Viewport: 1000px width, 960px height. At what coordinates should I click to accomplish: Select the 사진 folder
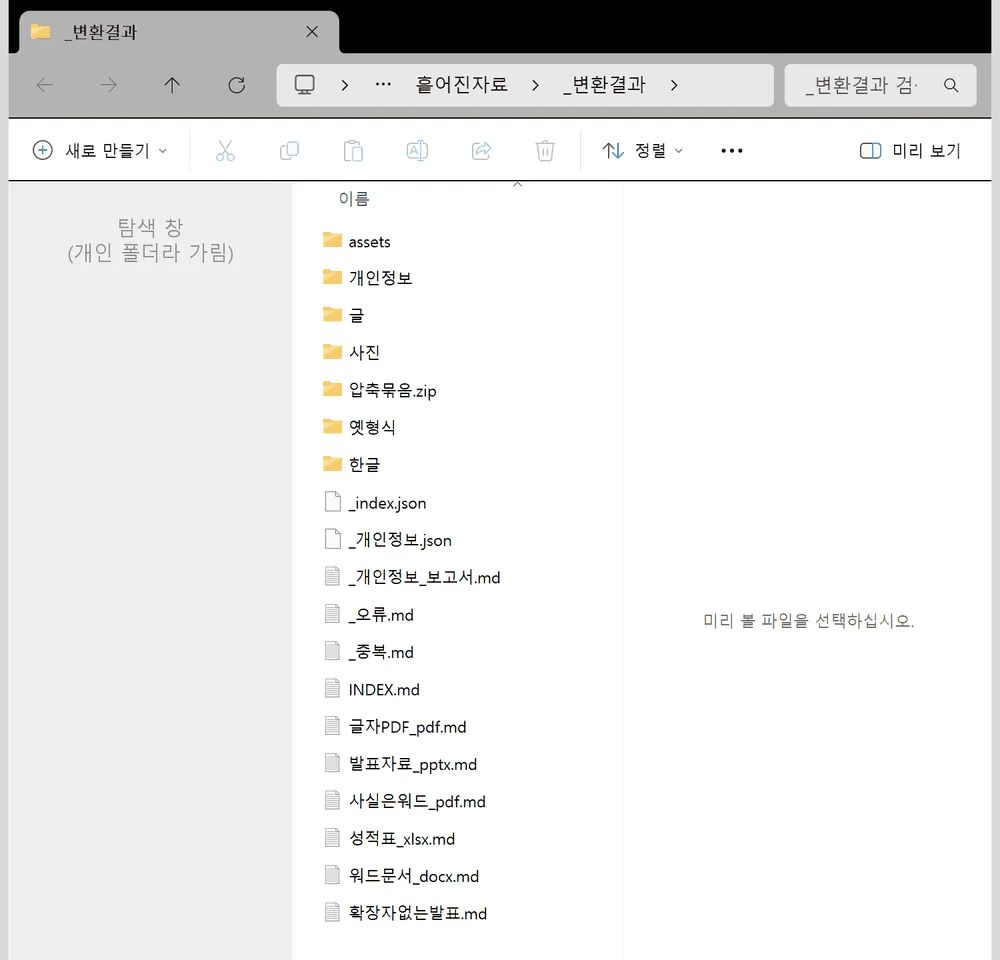coord(351,352)
